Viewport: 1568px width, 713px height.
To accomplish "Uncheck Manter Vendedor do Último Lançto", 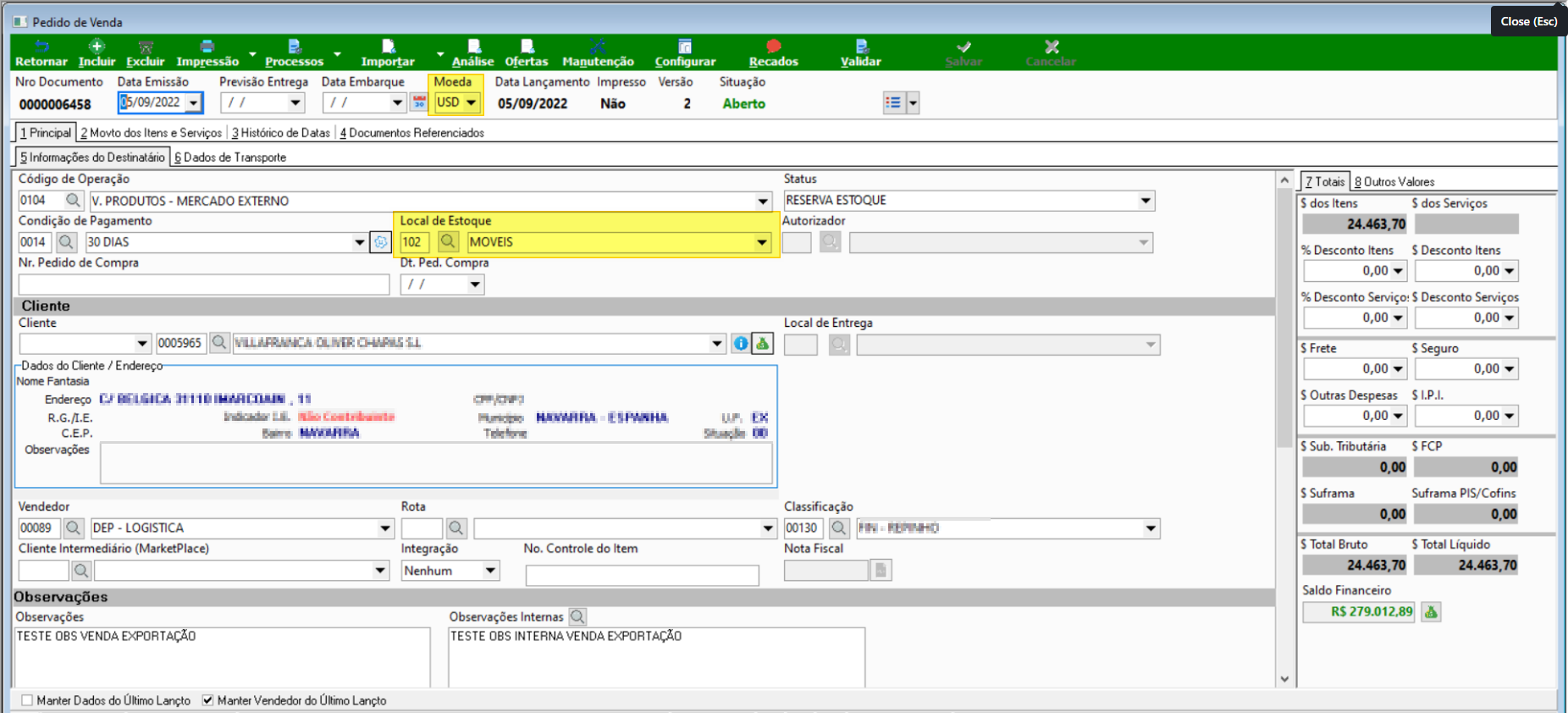I will click(207, 700).
